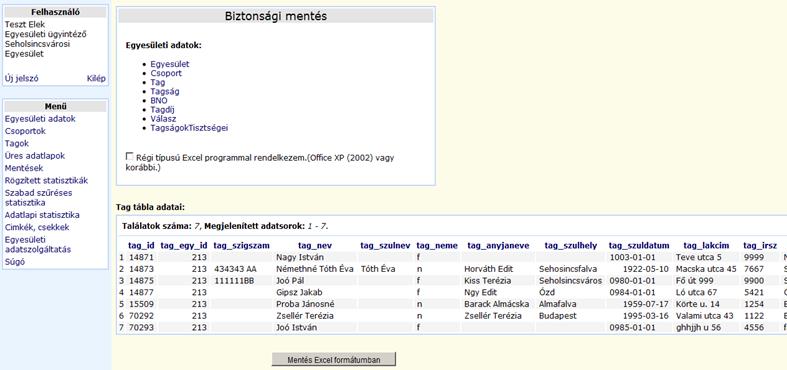Open the Egyesület backup link

170,64
